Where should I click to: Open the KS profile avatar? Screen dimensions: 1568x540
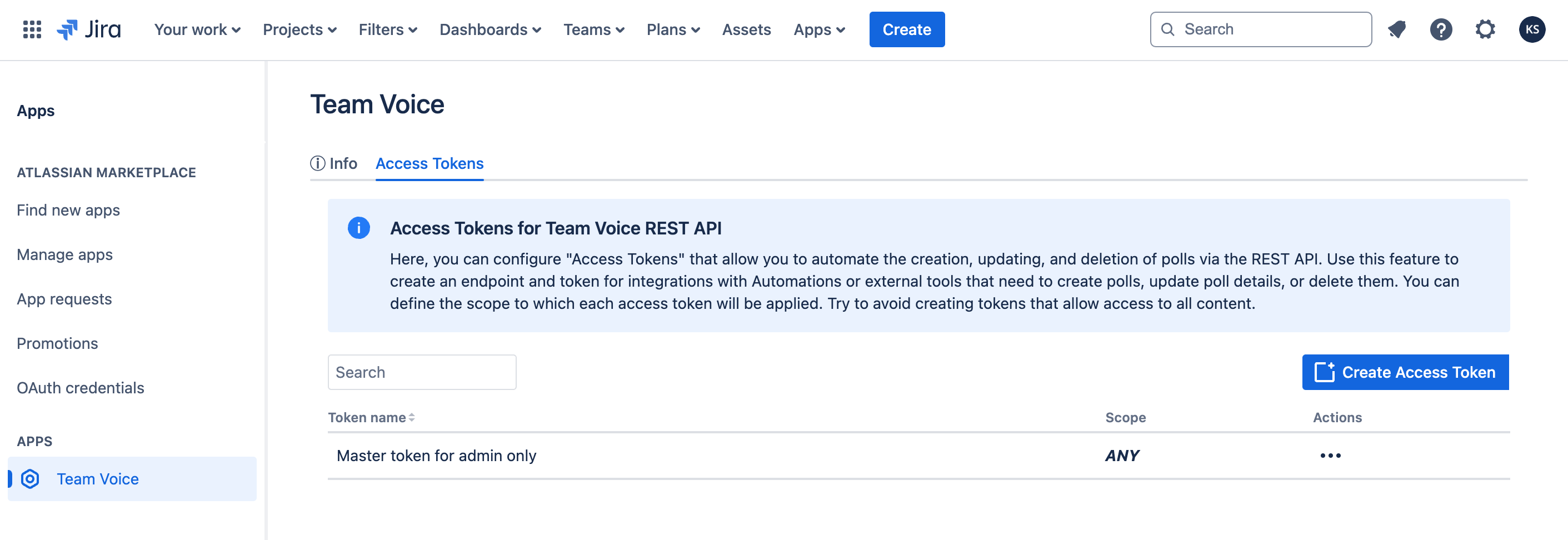1531,29
